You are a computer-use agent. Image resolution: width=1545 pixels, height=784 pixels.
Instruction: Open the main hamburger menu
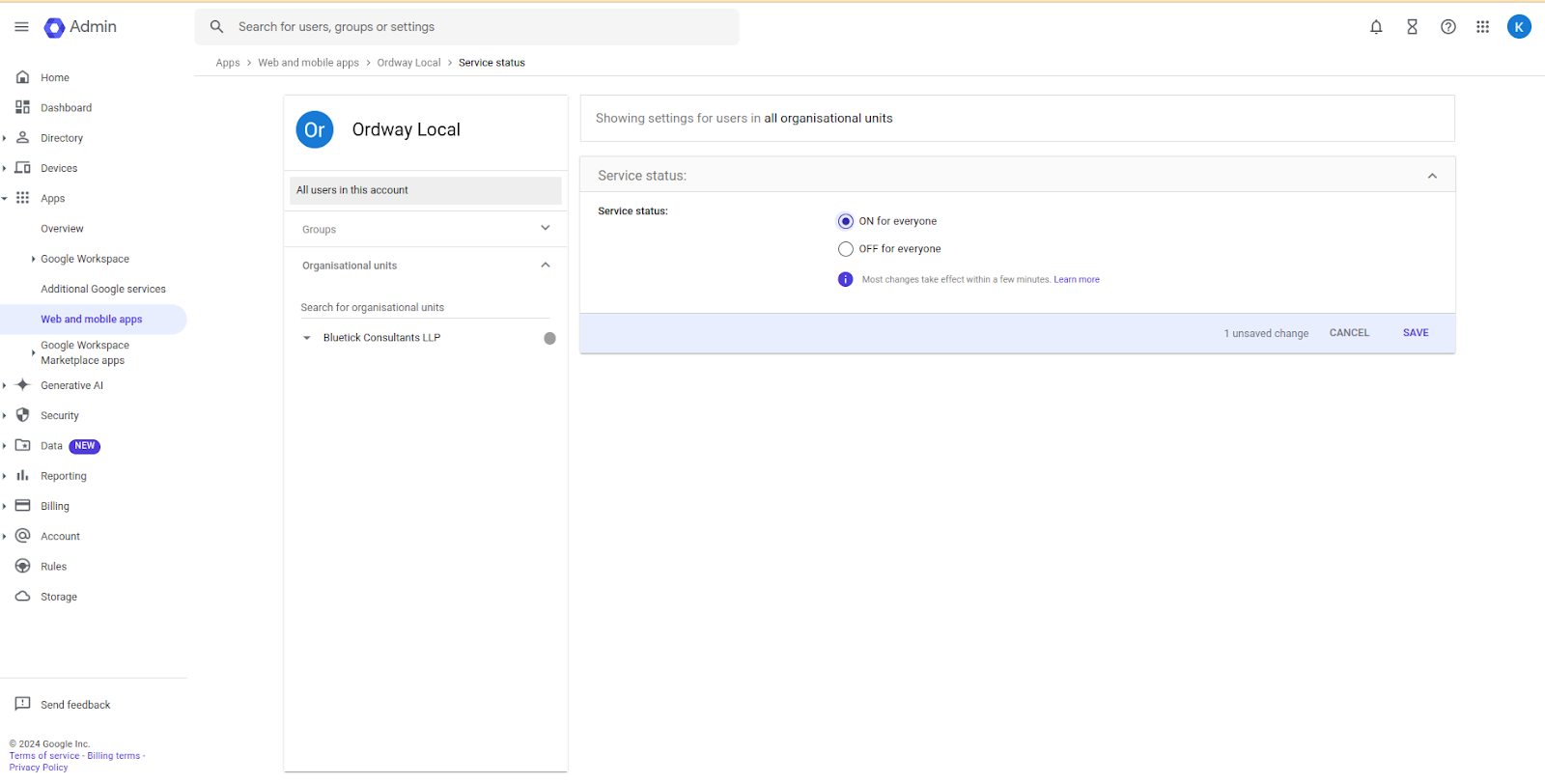(x=21, y=27)
